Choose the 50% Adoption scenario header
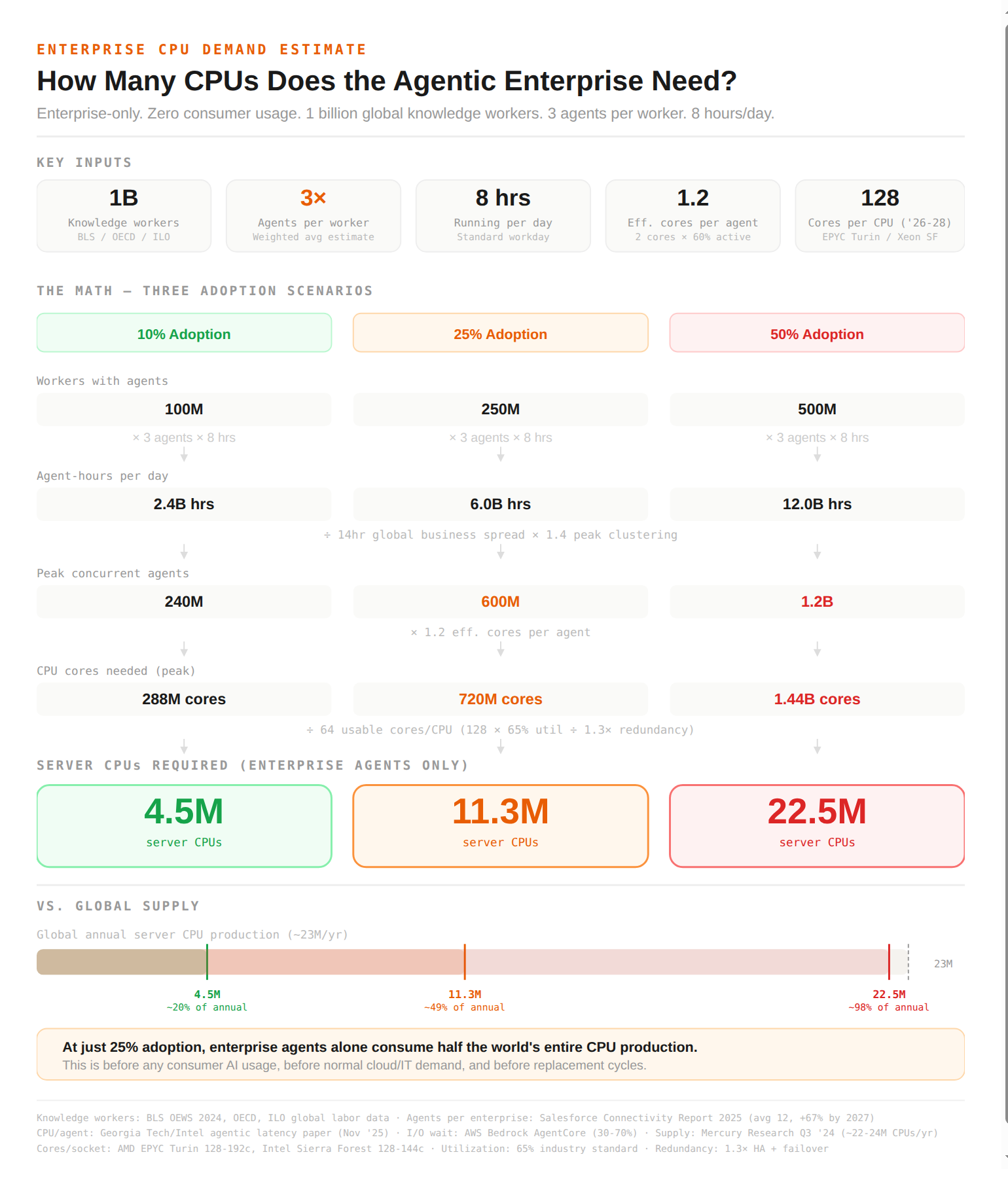The width and height of the screenshot is (1008, 1184). point(817,333)
